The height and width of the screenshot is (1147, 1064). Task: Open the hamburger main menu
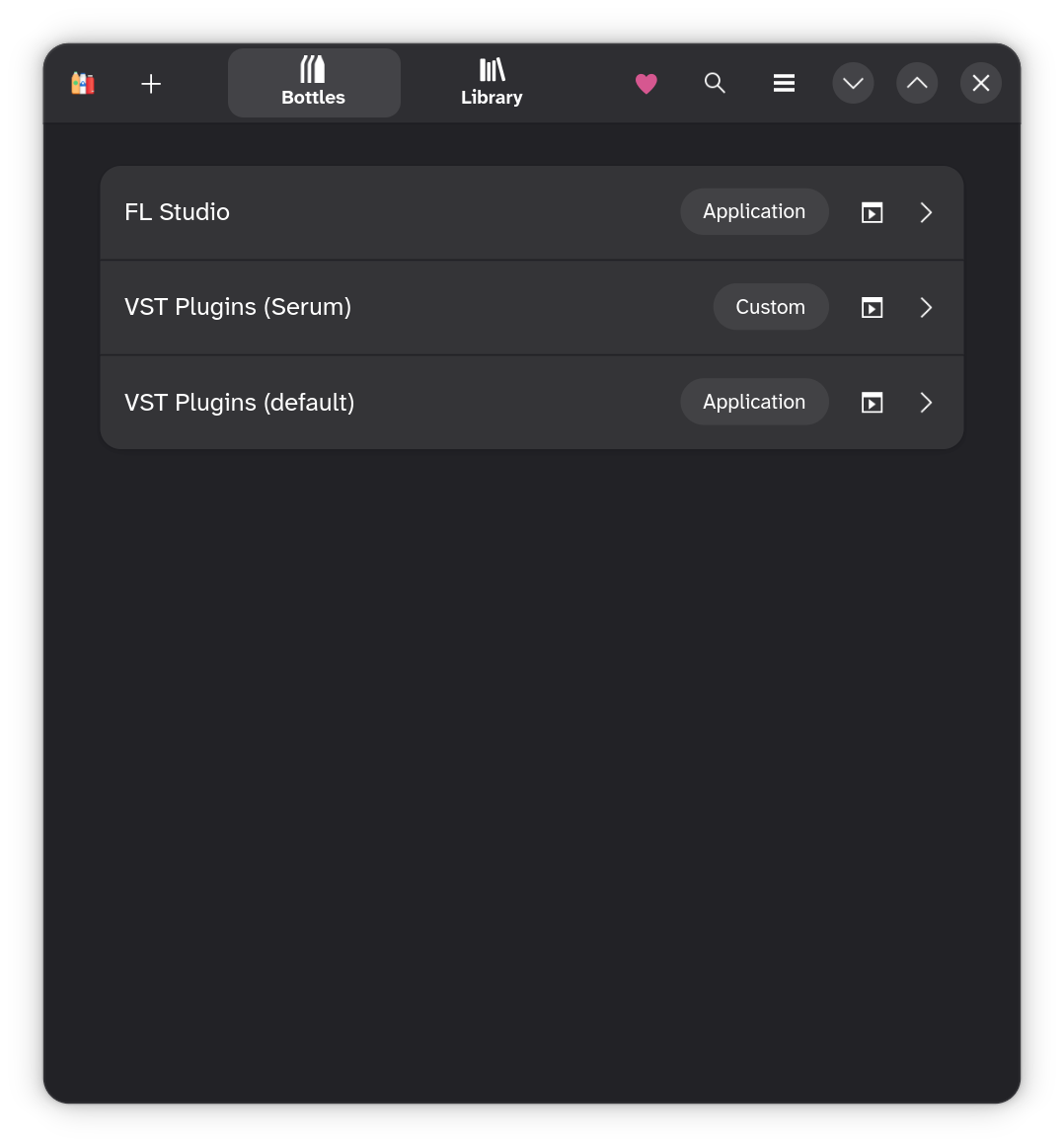click(784, 84)
